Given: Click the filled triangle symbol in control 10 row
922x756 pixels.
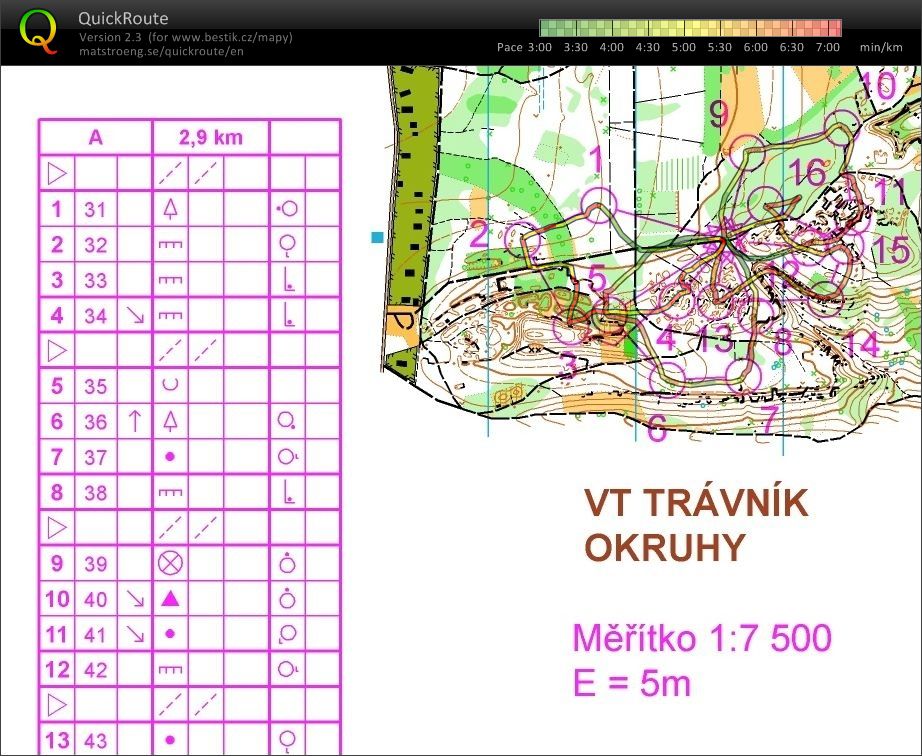Looking at the screenshot, I should (170, 598).
